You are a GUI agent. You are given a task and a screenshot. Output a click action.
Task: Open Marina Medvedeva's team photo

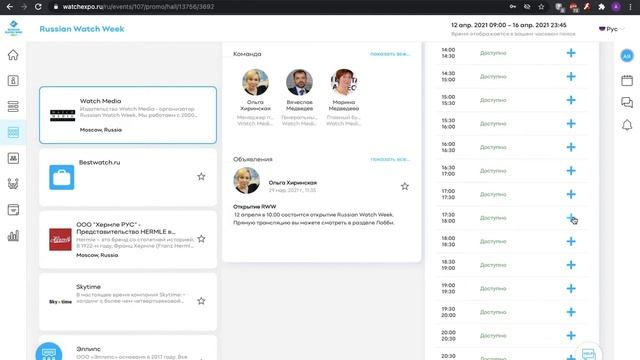[x=344, y=82]
